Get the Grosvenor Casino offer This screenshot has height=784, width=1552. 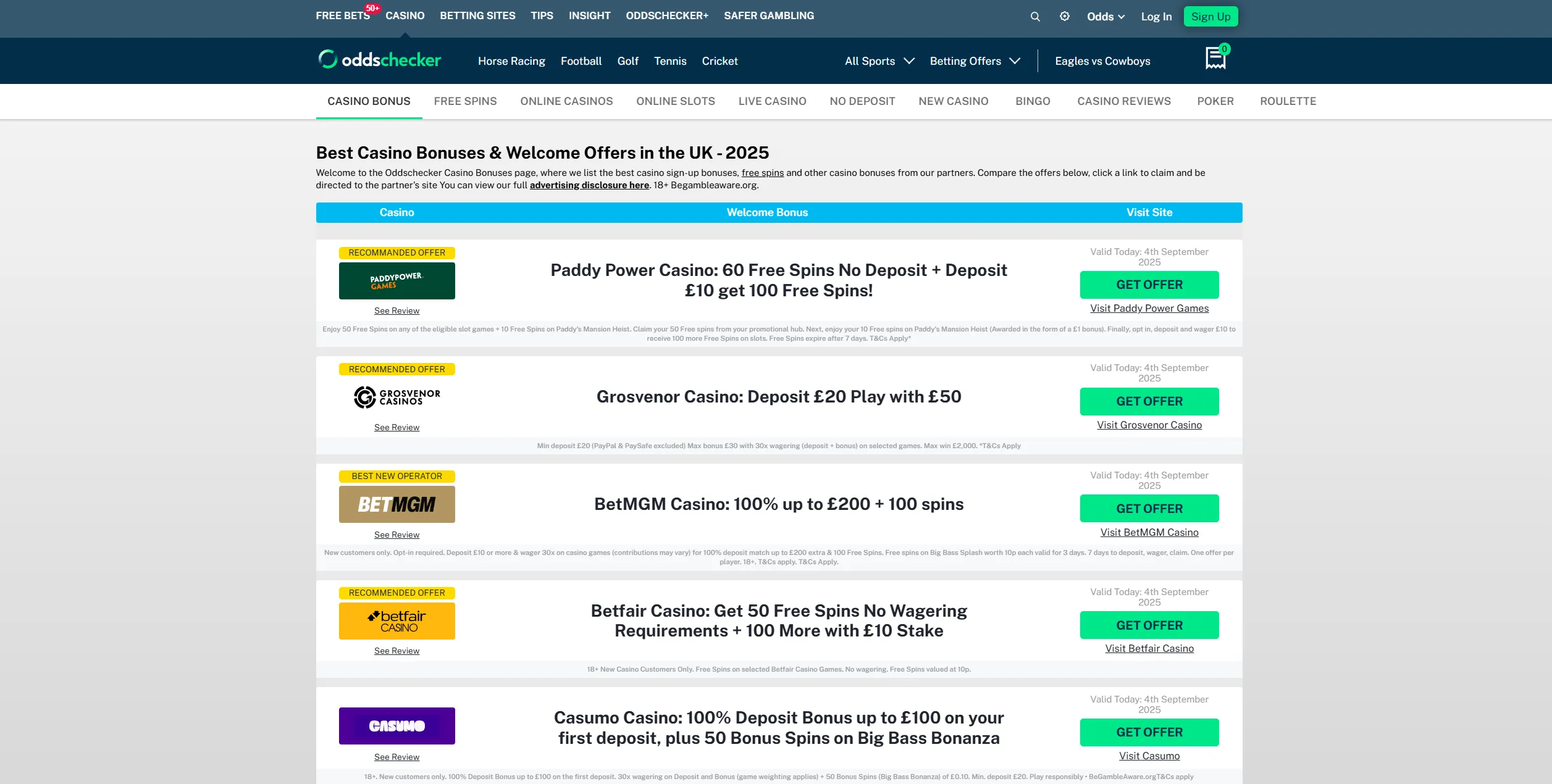pos(1149,401)
